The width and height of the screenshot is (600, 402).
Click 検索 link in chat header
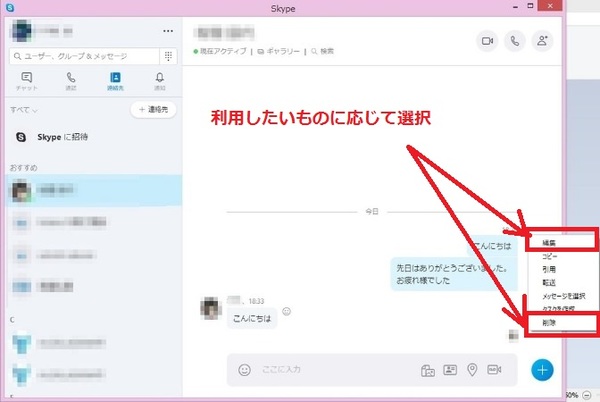tap(323, 51)
